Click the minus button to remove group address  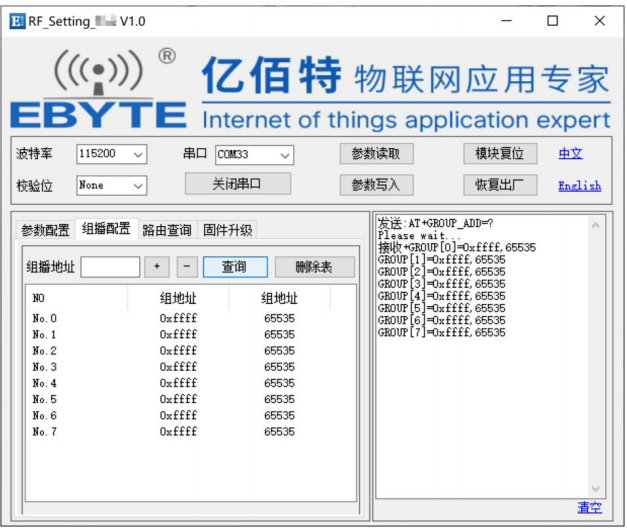(186, 267)
